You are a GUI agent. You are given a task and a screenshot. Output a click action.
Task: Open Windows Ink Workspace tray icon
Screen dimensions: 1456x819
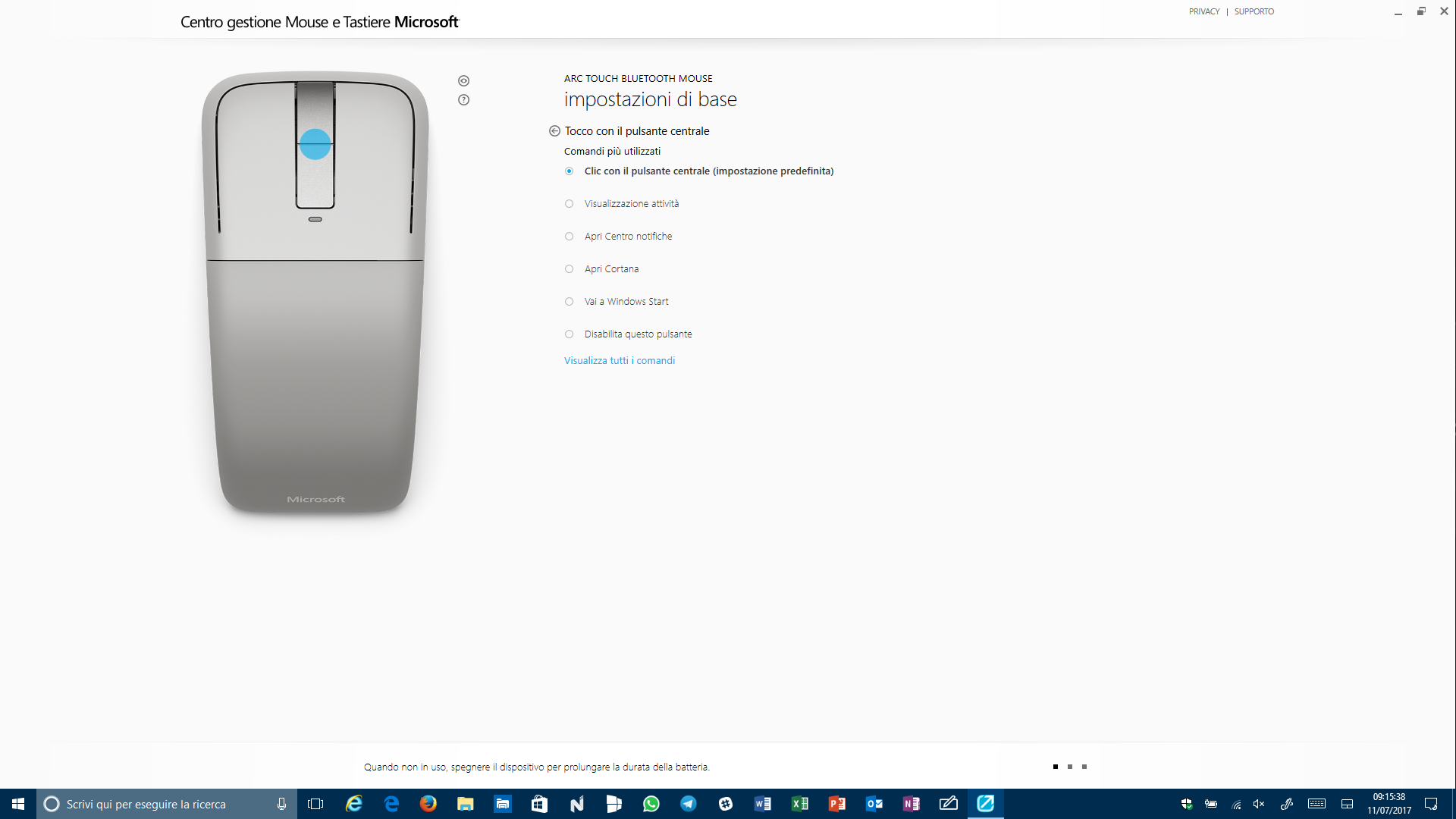[x=1287, y=804]
